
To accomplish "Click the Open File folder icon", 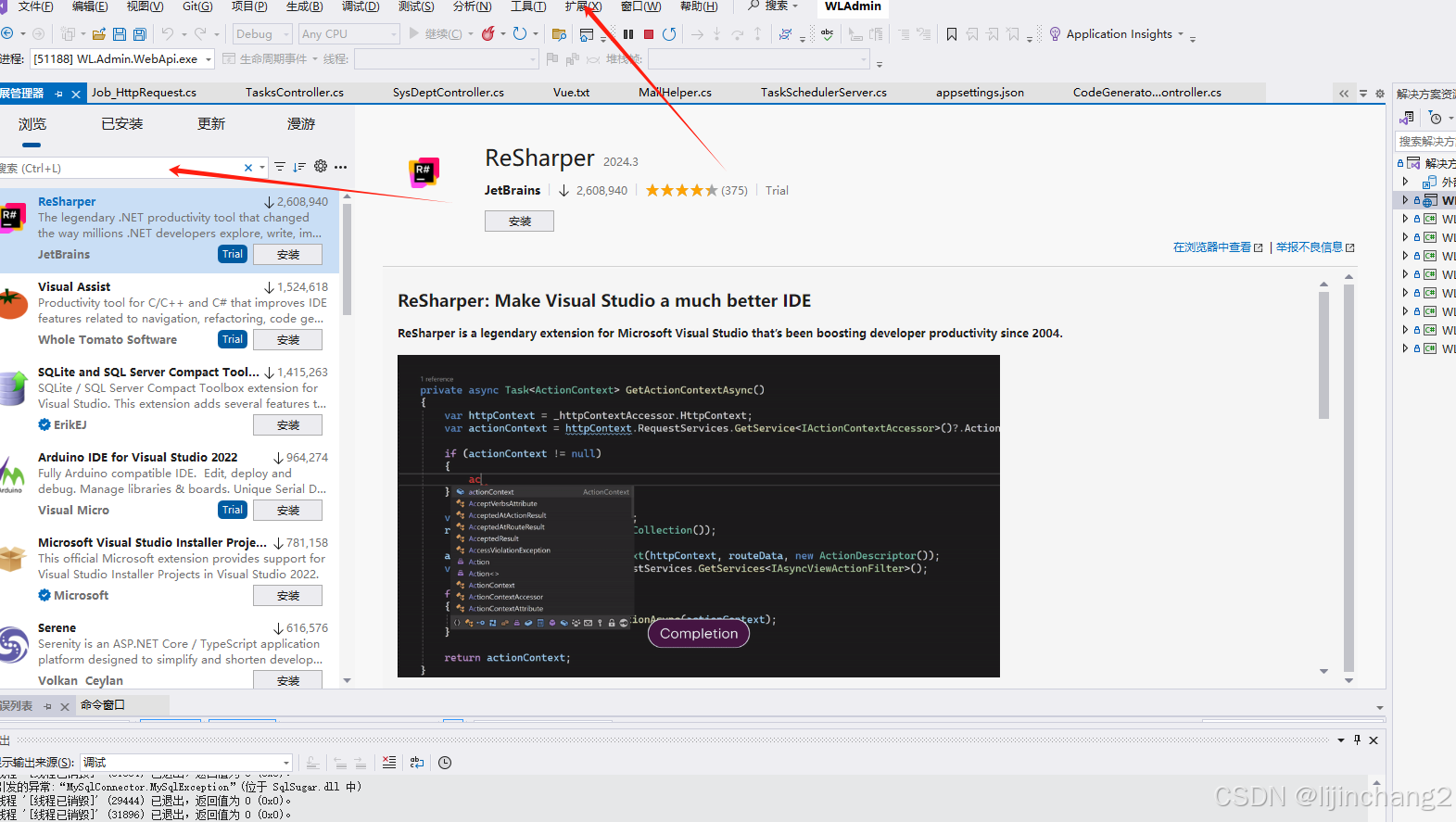I will (x=98, y=34).
